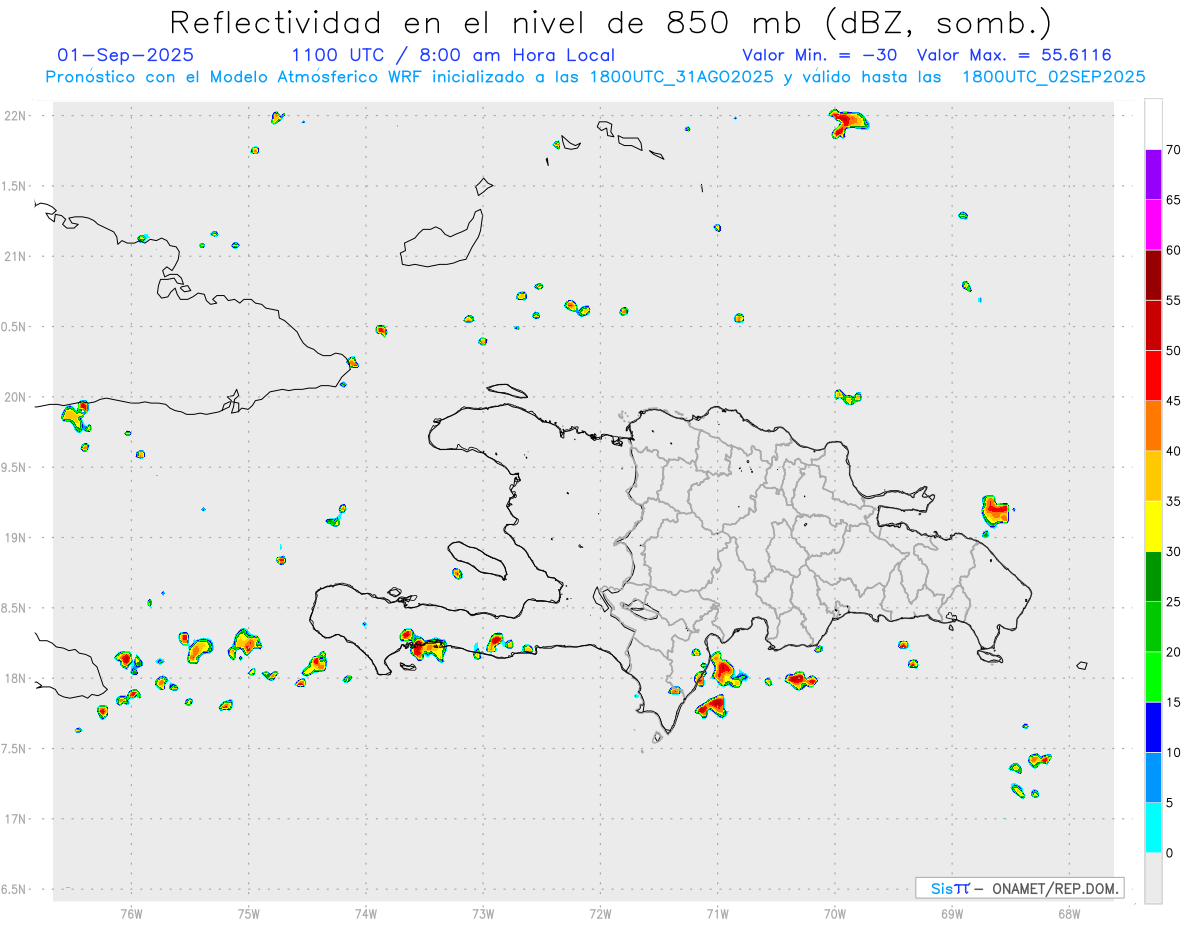Click the 'Valor Max. = 55.6116' readout
This screenshot has width=1200, height=927.
coord(1014,56)
